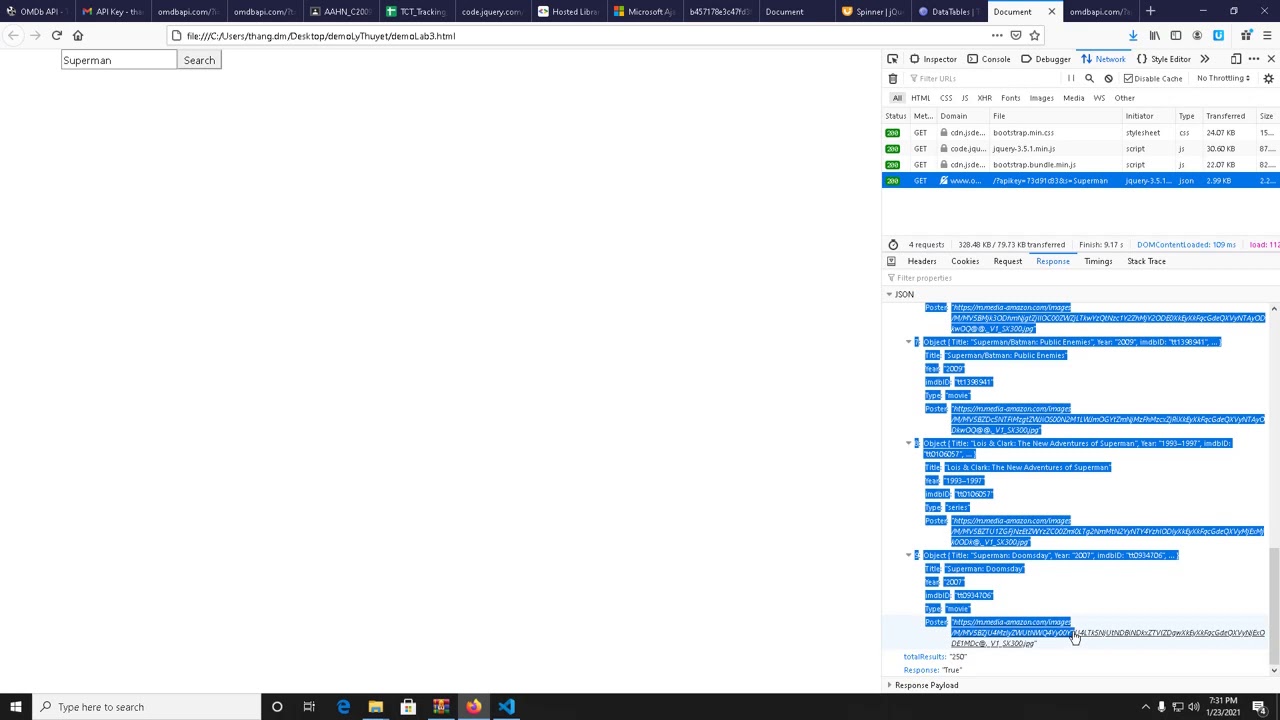Go to browser home page
1280x720 pixels.
coord(78,36)
